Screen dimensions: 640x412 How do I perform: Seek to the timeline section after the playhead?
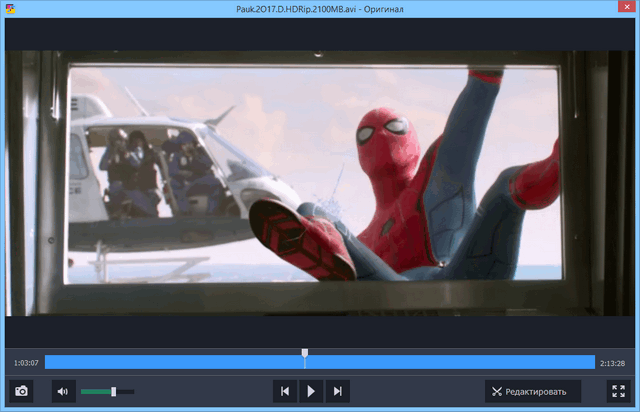(x=450, y=362)
